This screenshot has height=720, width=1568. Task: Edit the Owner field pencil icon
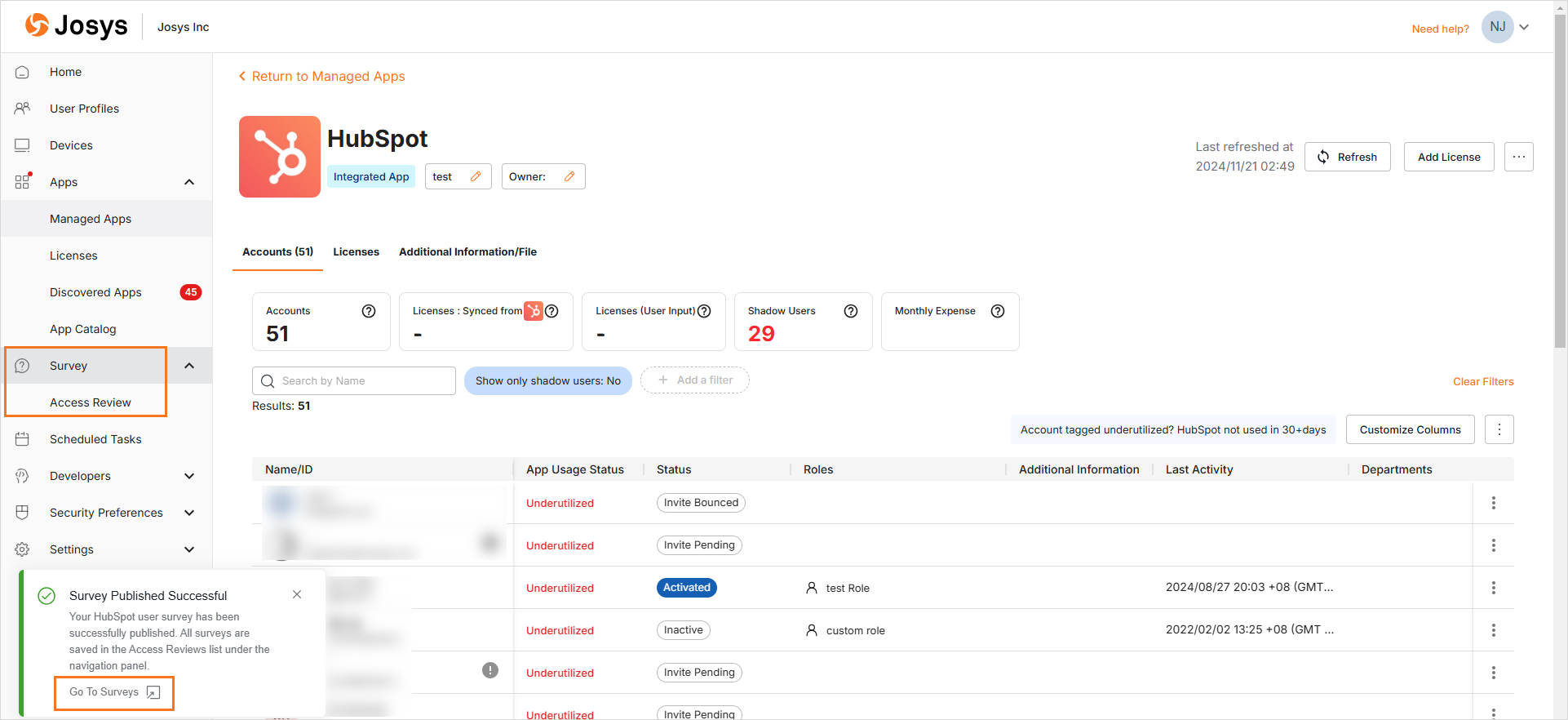click(x=569, y=176)
